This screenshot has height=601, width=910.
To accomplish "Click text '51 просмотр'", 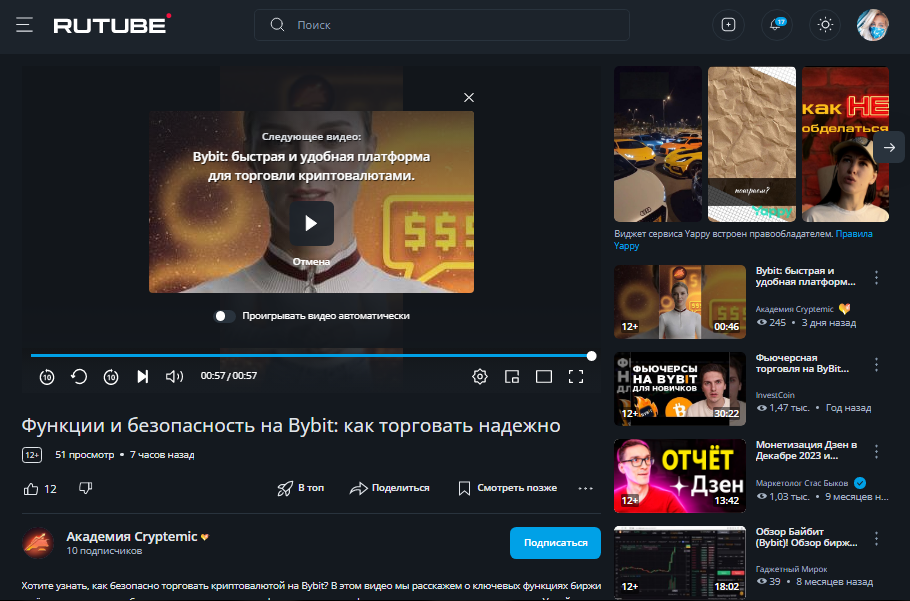I will coord(85,455).
